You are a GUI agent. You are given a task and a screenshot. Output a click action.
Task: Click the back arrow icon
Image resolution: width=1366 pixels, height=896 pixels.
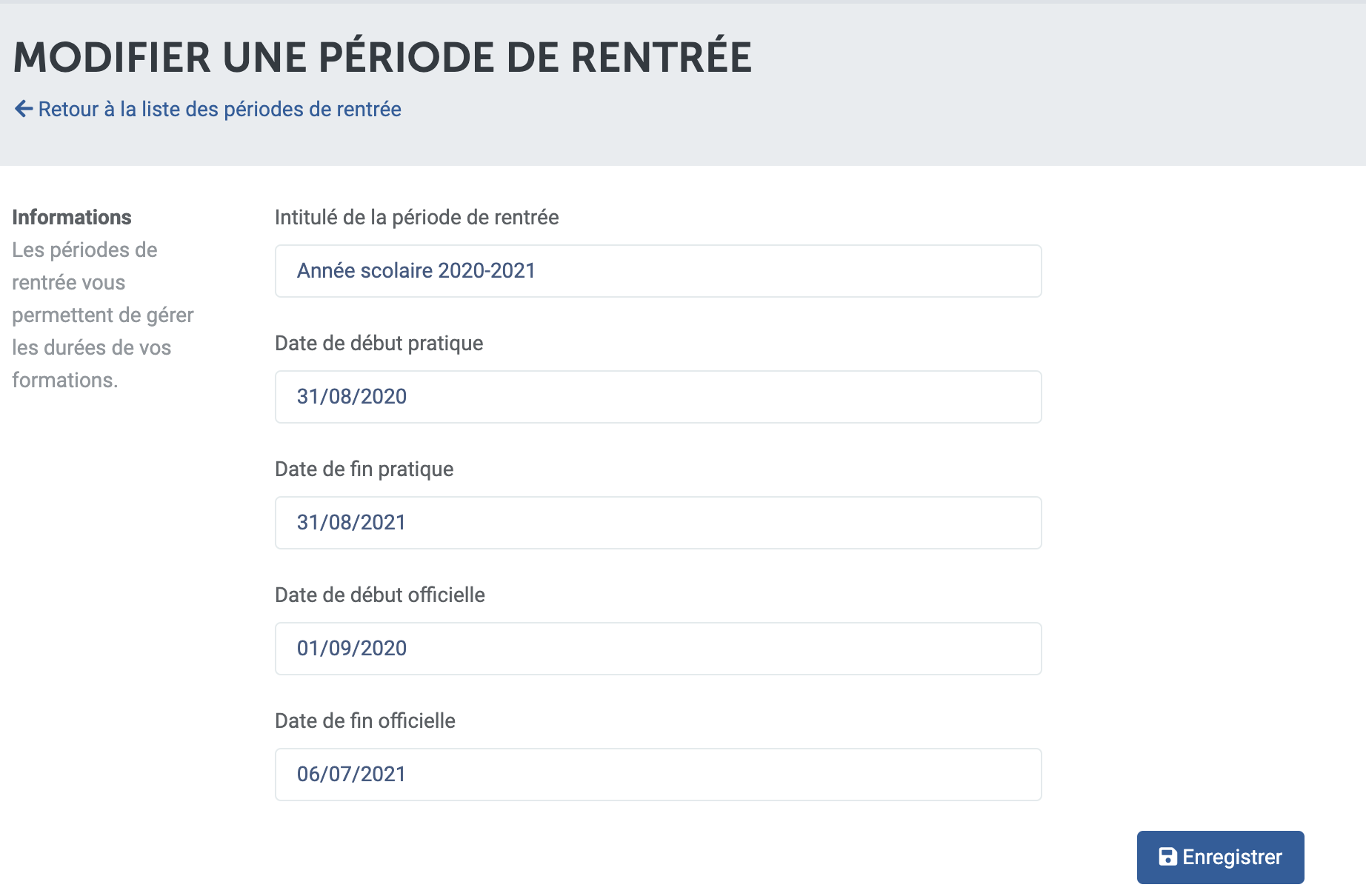point(24,109)
